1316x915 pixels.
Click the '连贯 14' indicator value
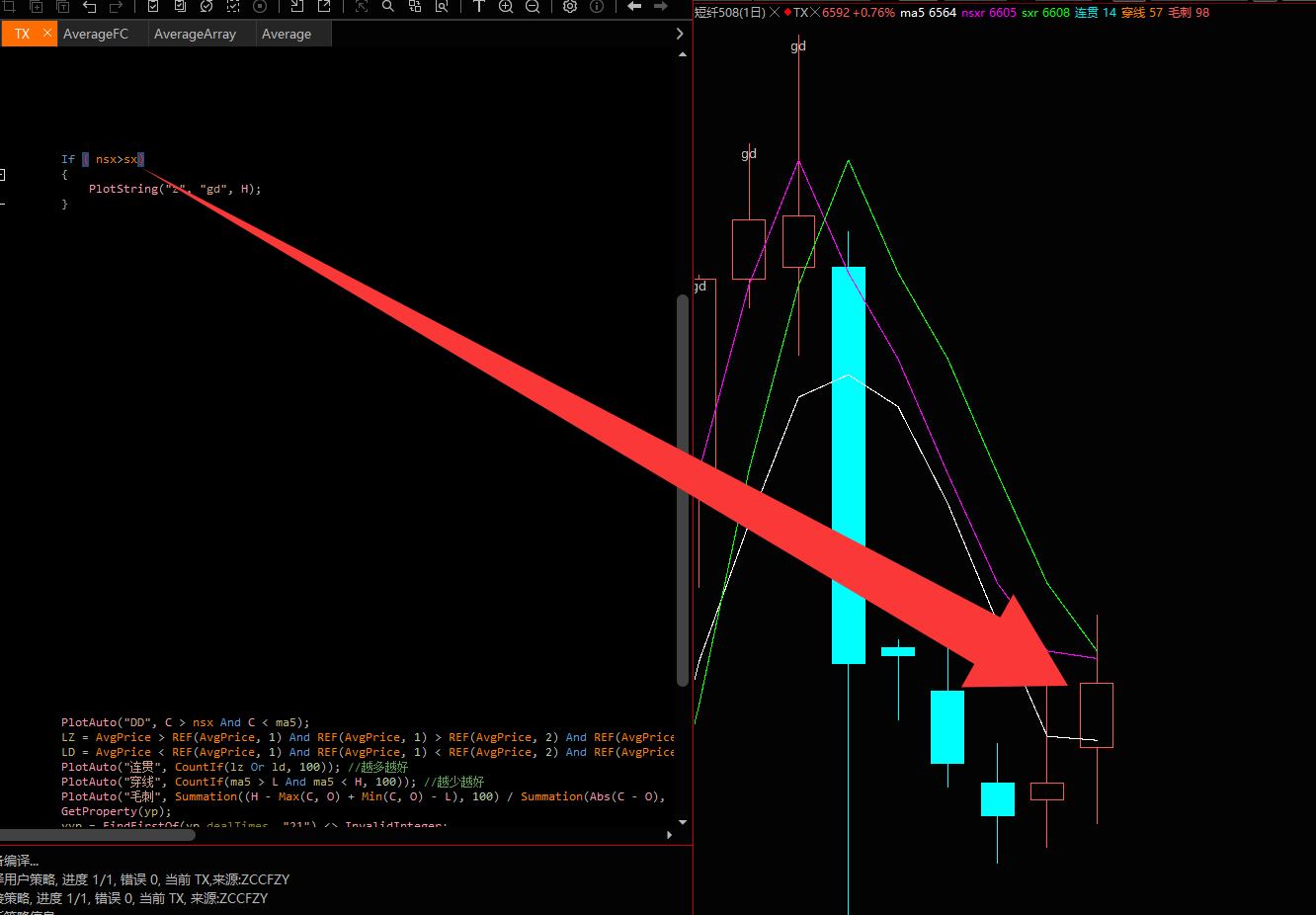[x=1096, y=13]
